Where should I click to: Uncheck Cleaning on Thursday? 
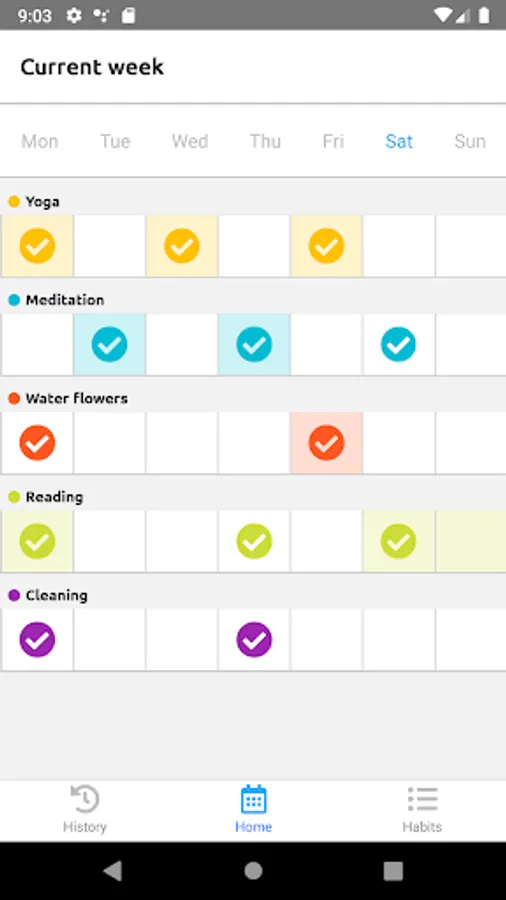click(x=254, y=639)
